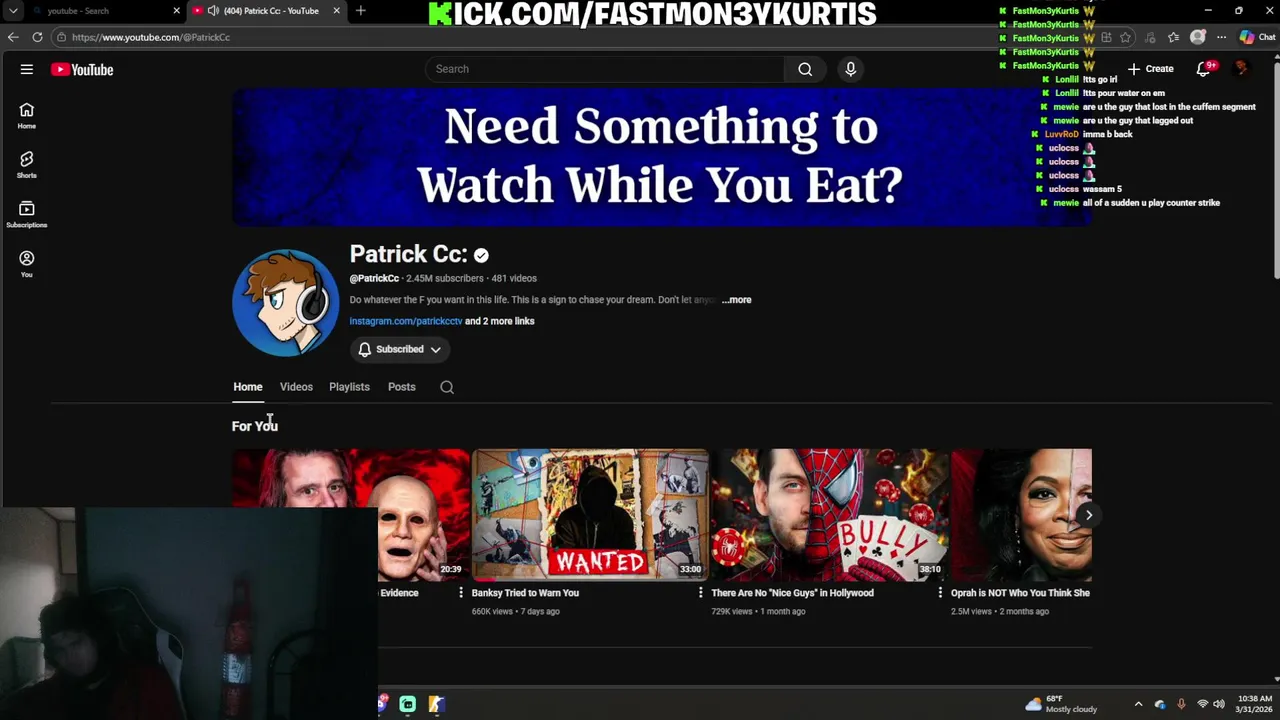Select the channel Videos tab
This screenshot has height=720, width=1280.
pyautogui.click(x=296, y=387)
